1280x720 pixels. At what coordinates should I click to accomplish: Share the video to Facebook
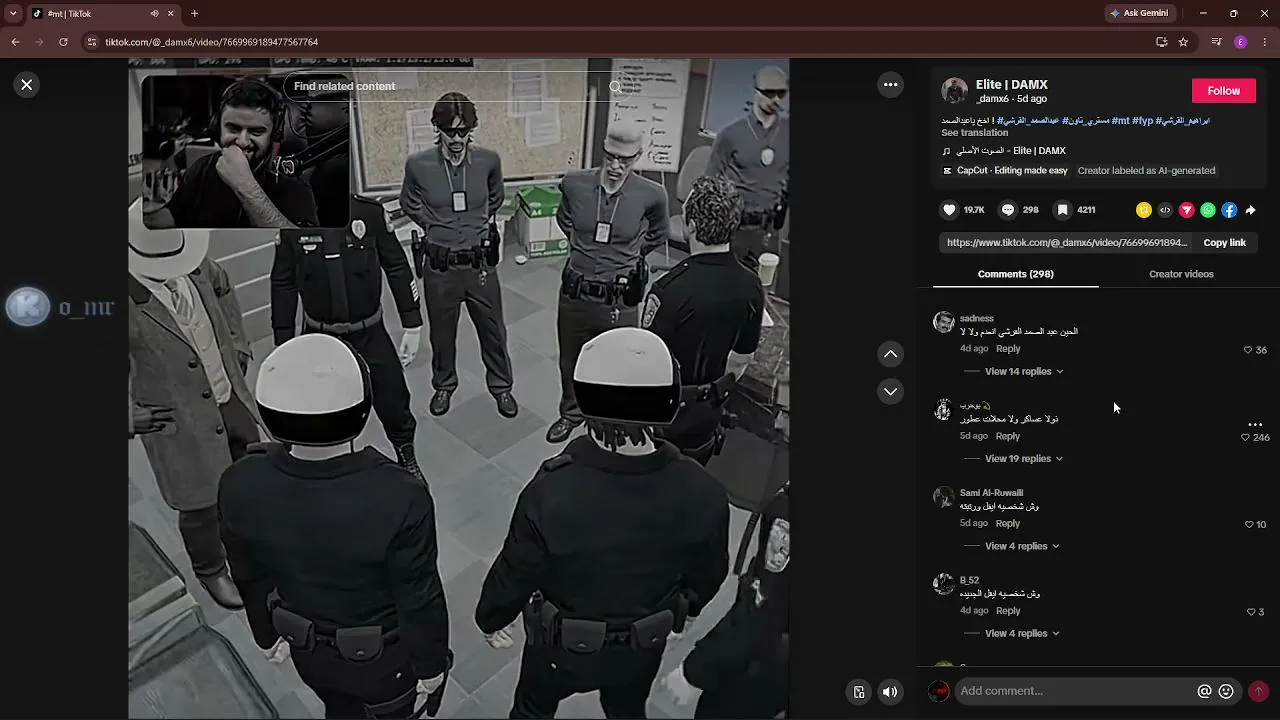(1229, 210)
